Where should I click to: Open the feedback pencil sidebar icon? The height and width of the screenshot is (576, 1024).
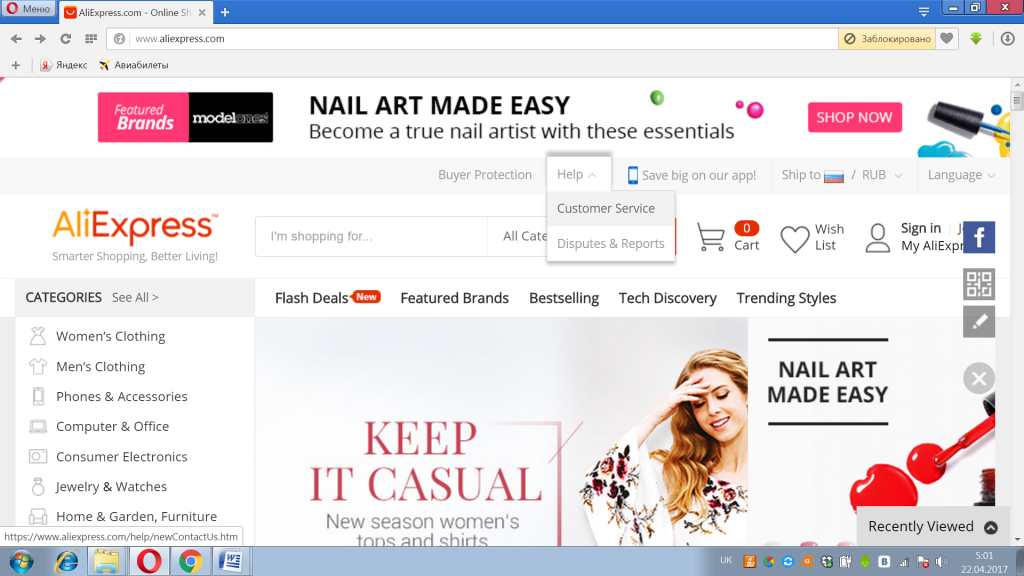(979, 321)
